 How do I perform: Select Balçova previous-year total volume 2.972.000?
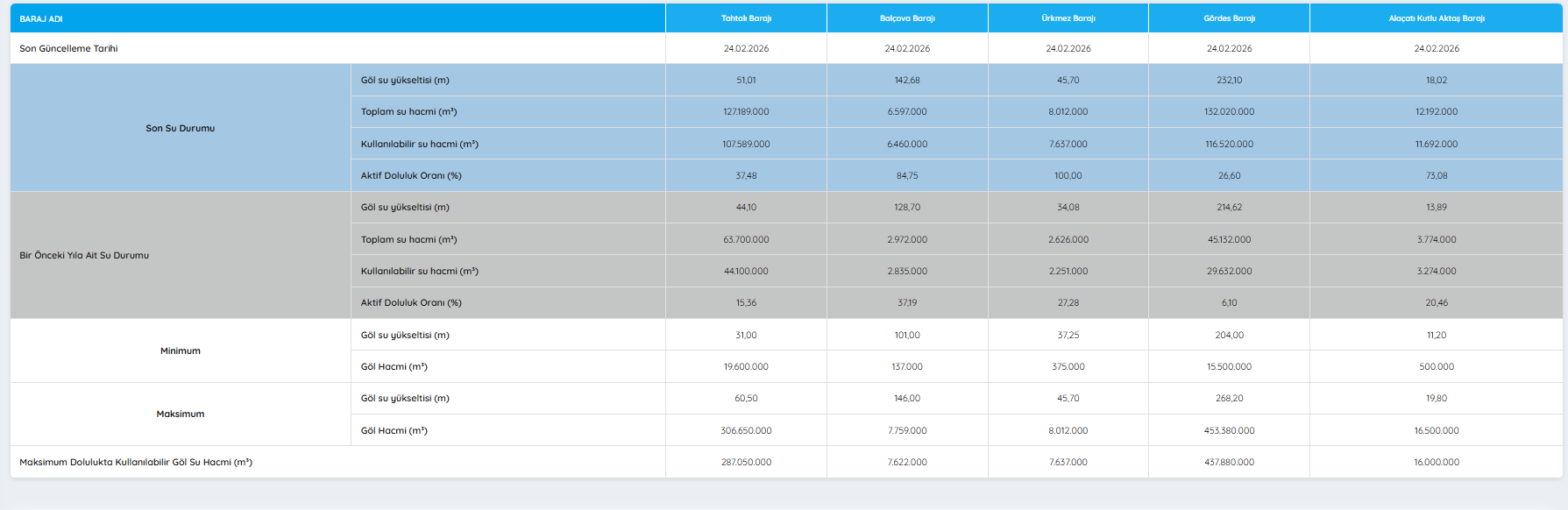click(907, 240)
